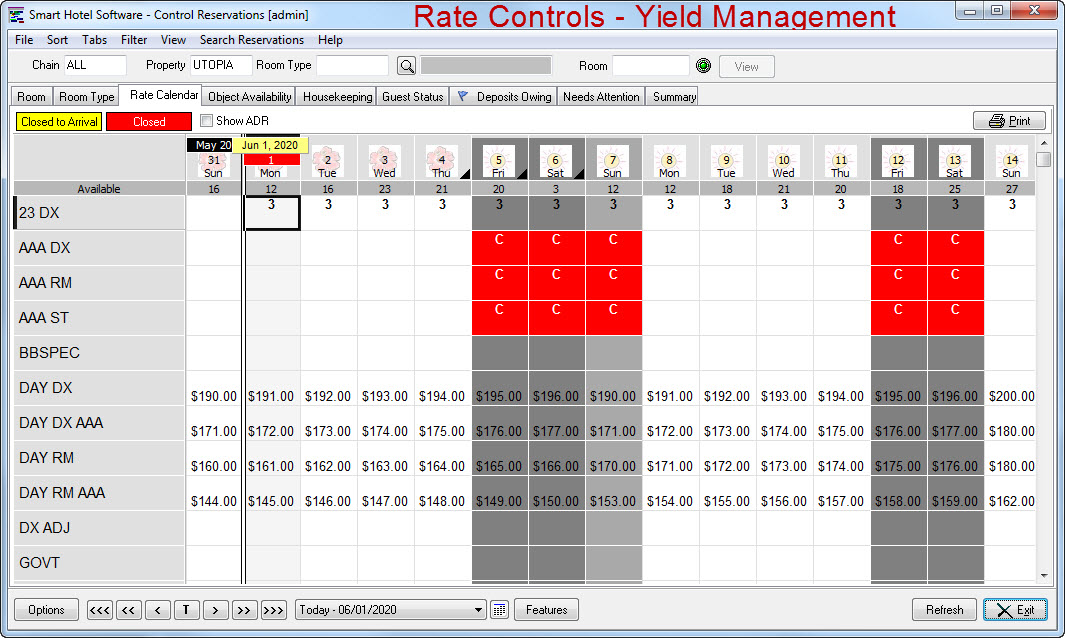Open the Search Reservations menu

tap(251, 40)
